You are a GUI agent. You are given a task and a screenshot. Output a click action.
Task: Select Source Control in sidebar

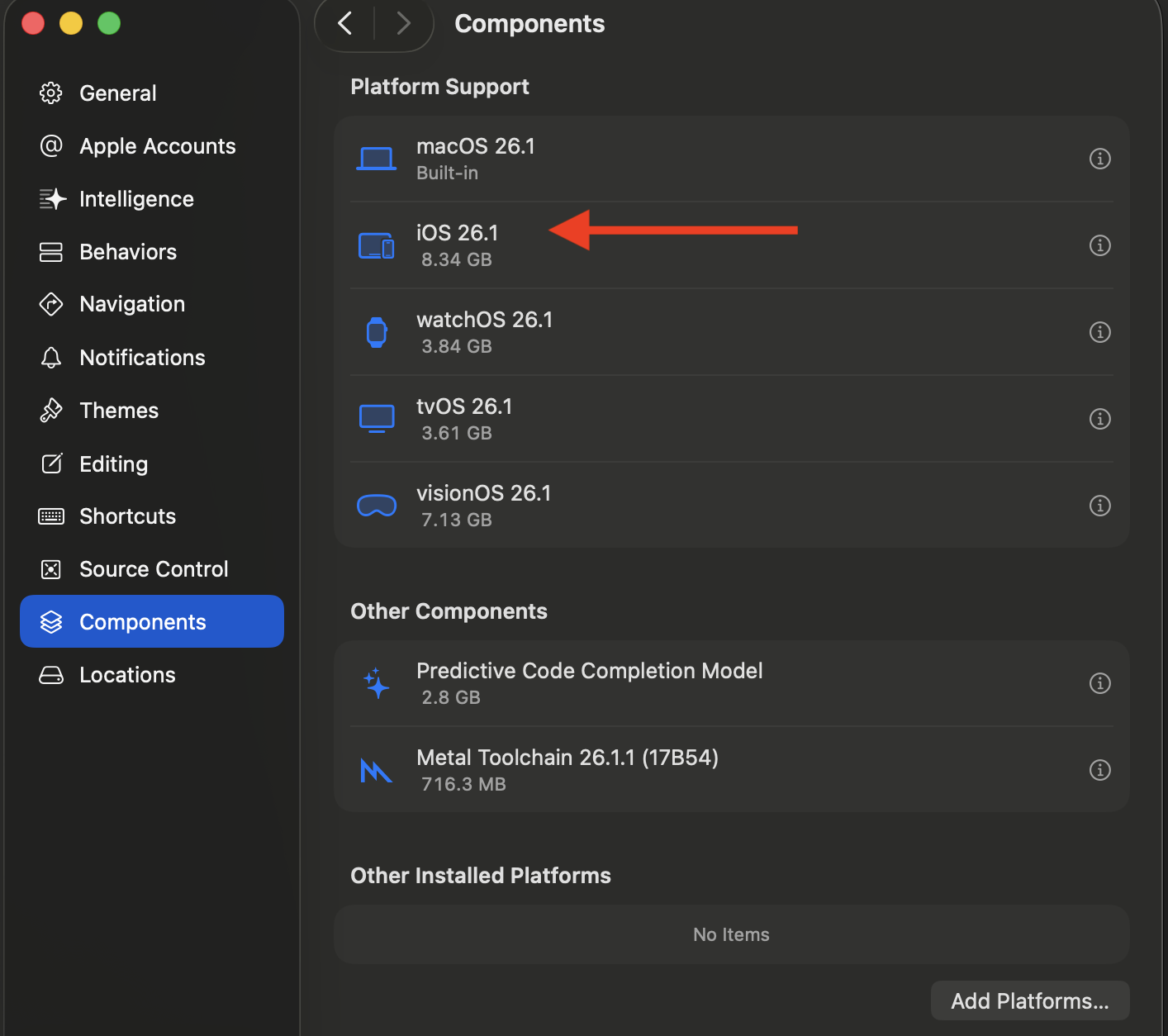click(x=153, y=569)
